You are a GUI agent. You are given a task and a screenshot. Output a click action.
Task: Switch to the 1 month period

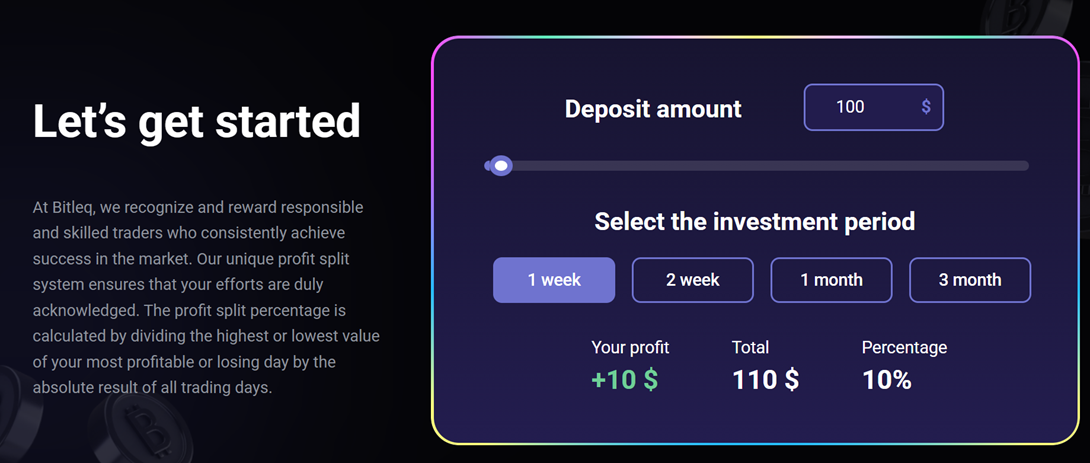pos(831,280)
